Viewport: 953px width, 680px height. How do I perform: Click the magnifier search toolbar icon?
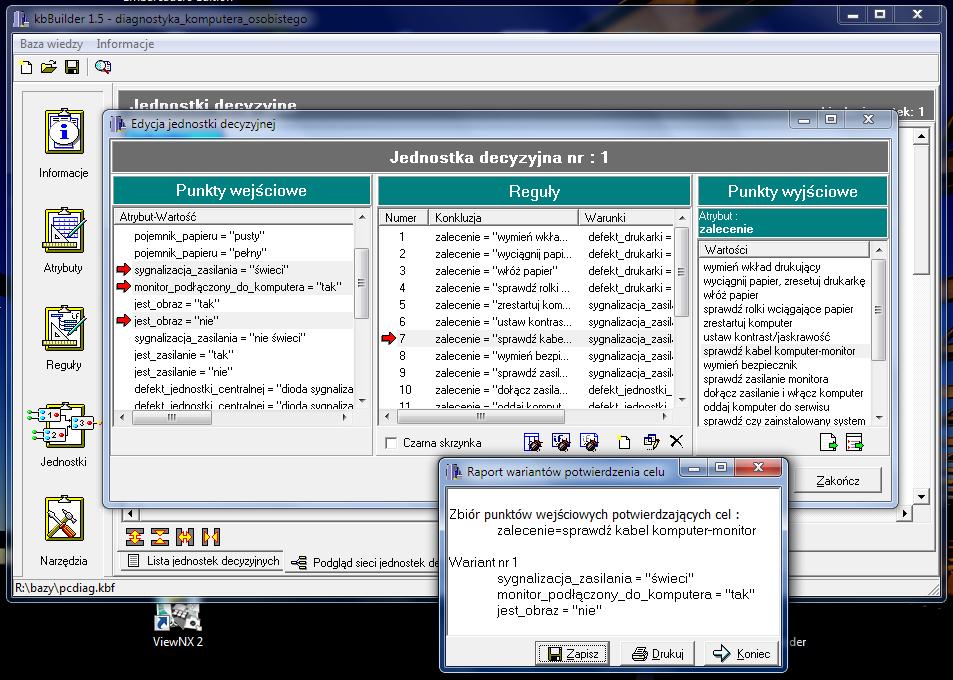click(103, 67)
